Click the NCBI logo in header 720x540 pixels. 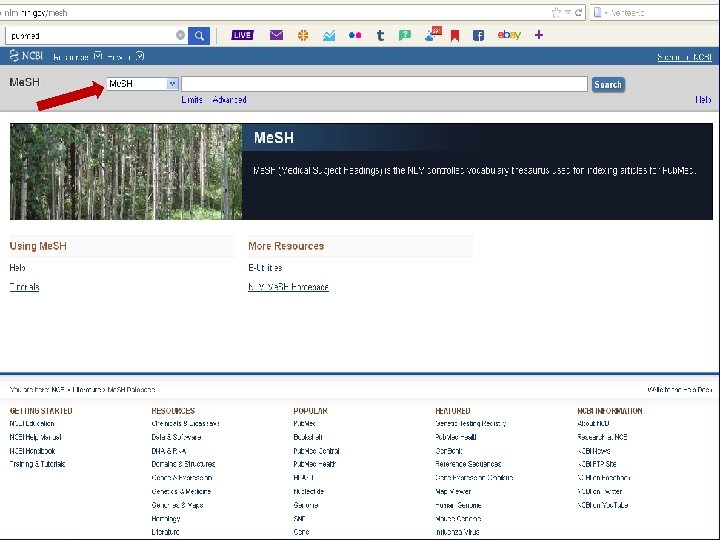point(26,56)
